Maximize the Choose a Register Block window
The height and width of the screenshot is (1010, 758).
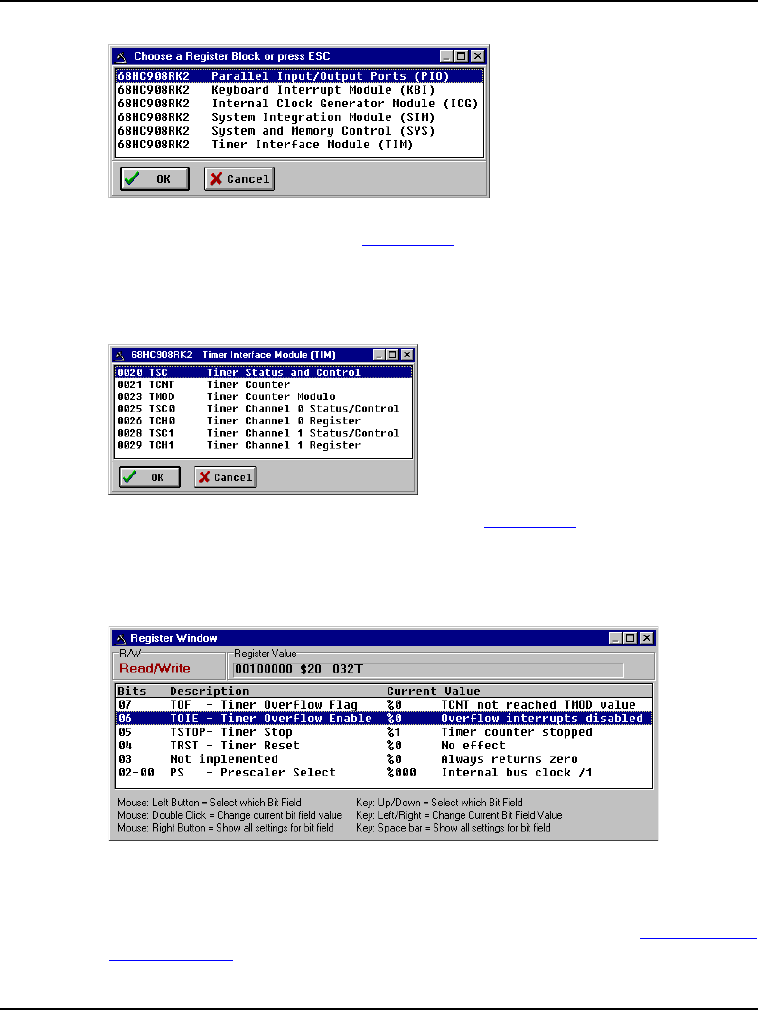[x=460, y=57]
